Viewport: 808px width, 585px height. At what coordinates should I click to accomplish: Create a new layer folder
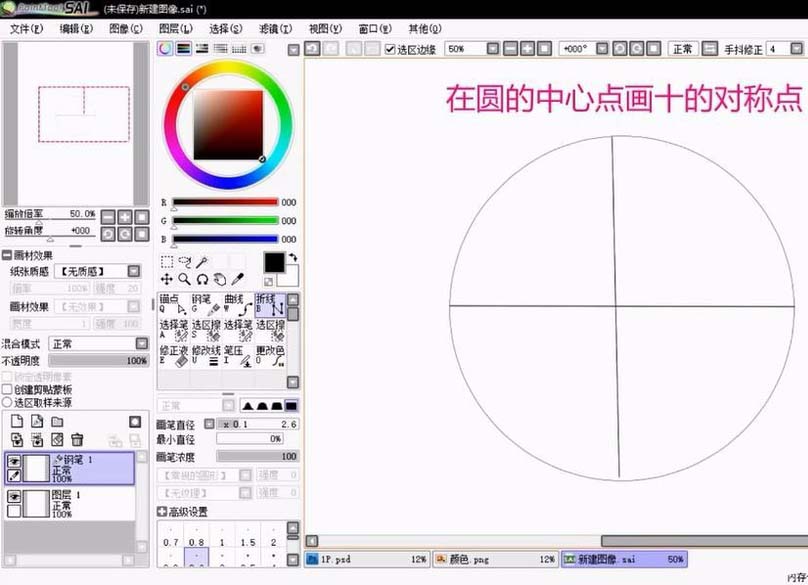pyautogui.click(x=57, y=421)
